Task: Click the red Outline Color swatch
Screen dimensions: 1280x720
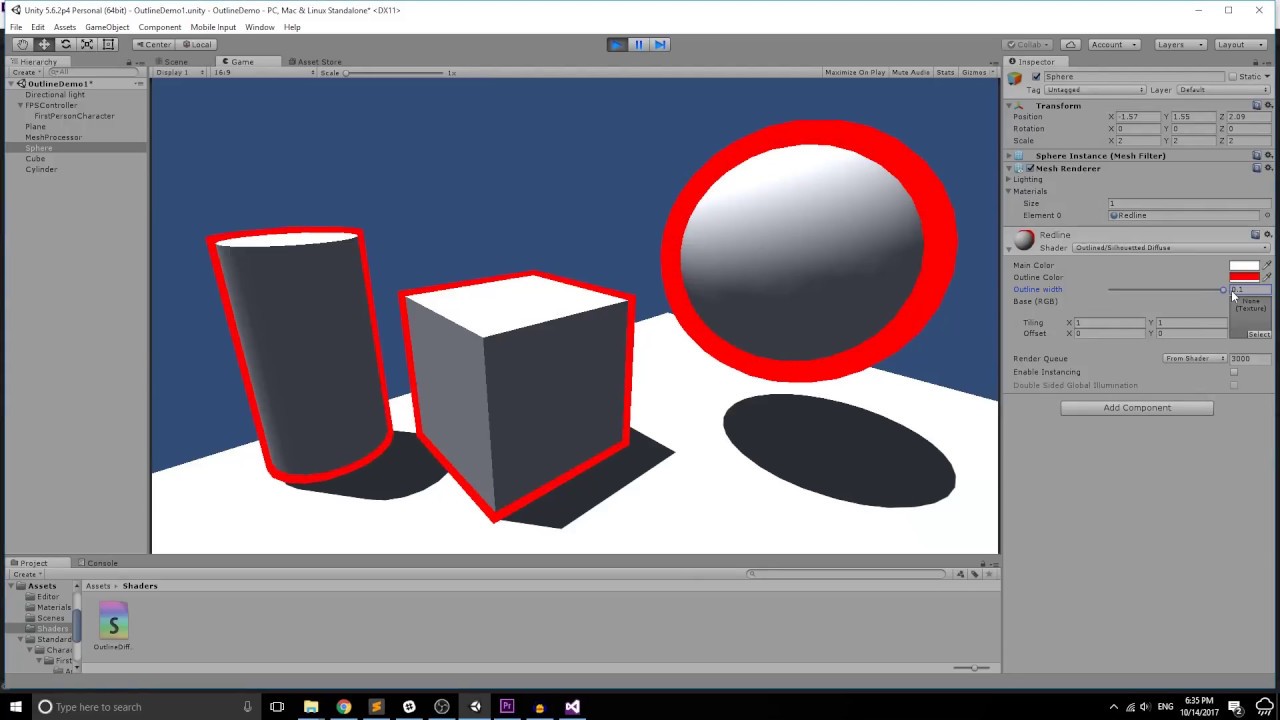Action: (1243, 277)
